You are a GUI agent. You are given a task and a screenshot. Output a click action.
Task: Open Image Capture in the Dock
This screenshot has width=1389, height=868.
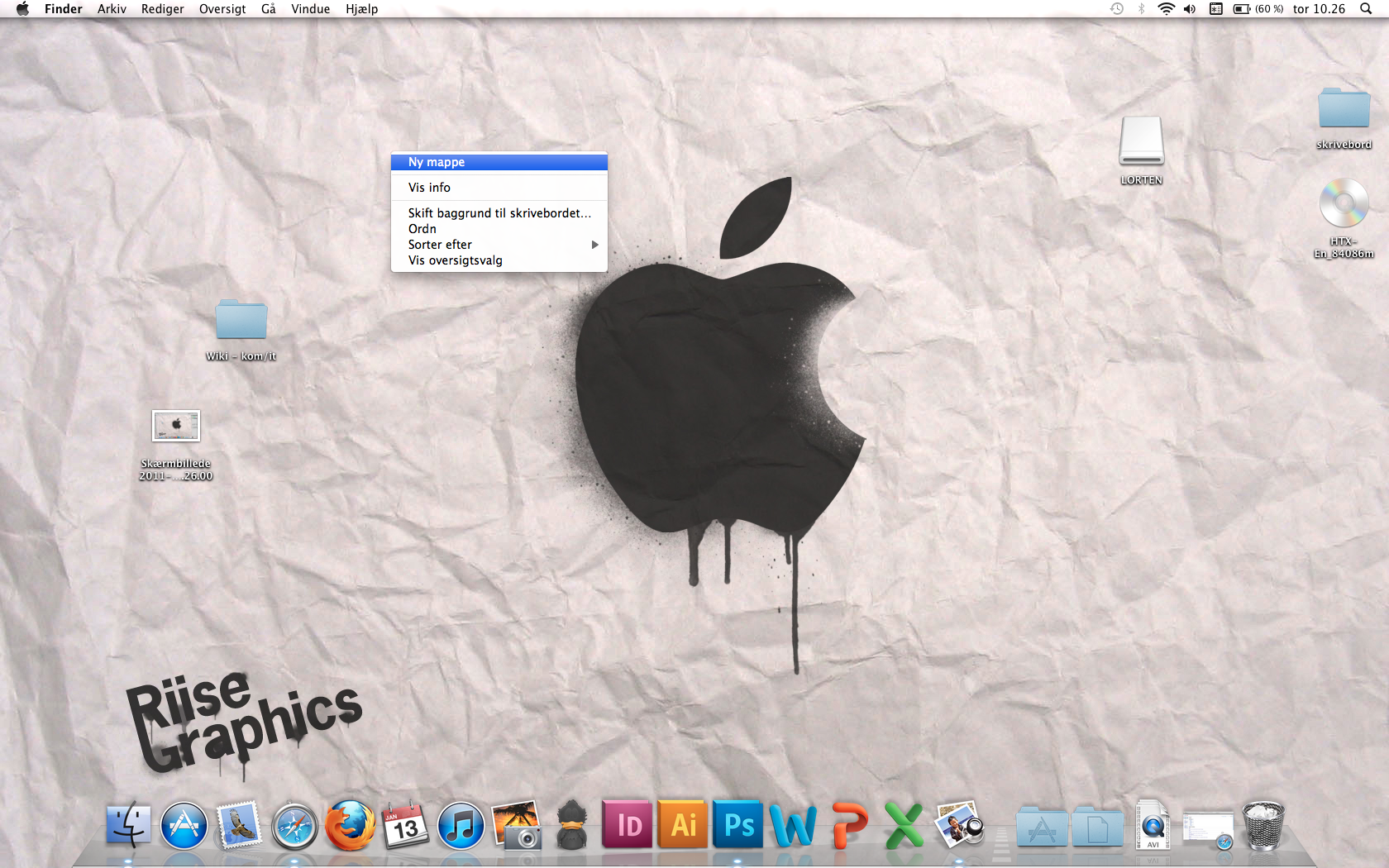pyautogui.click(x=516, y=825)
